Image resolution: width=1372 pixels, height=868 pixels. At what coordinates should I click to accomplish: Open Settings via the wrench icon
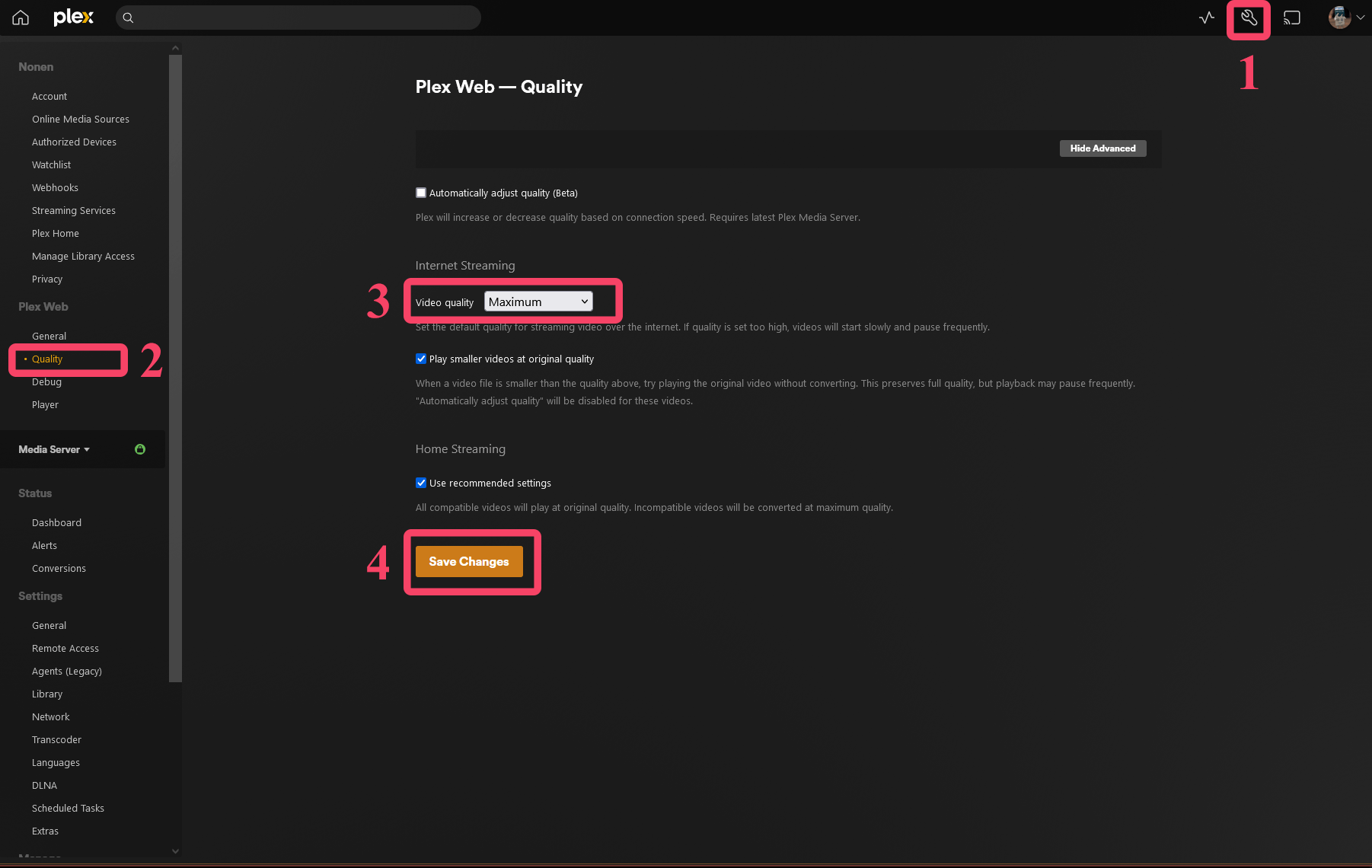(1249, 18)
